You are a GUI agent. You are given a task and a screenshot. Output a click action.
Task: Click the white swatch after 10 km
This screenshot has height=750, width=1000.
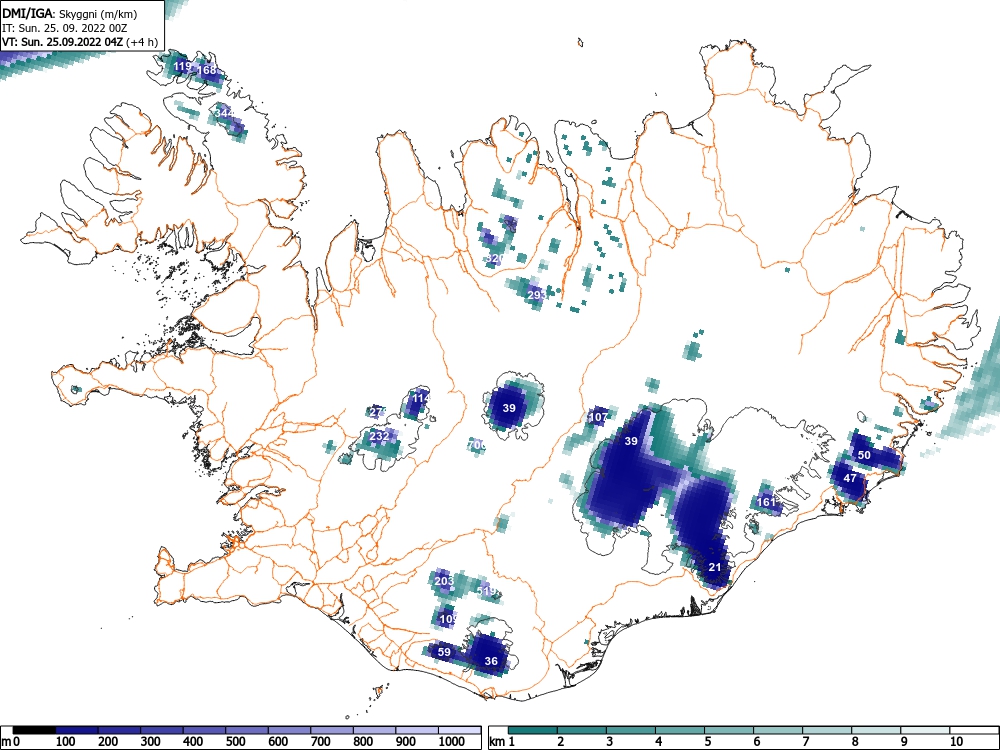974,730
